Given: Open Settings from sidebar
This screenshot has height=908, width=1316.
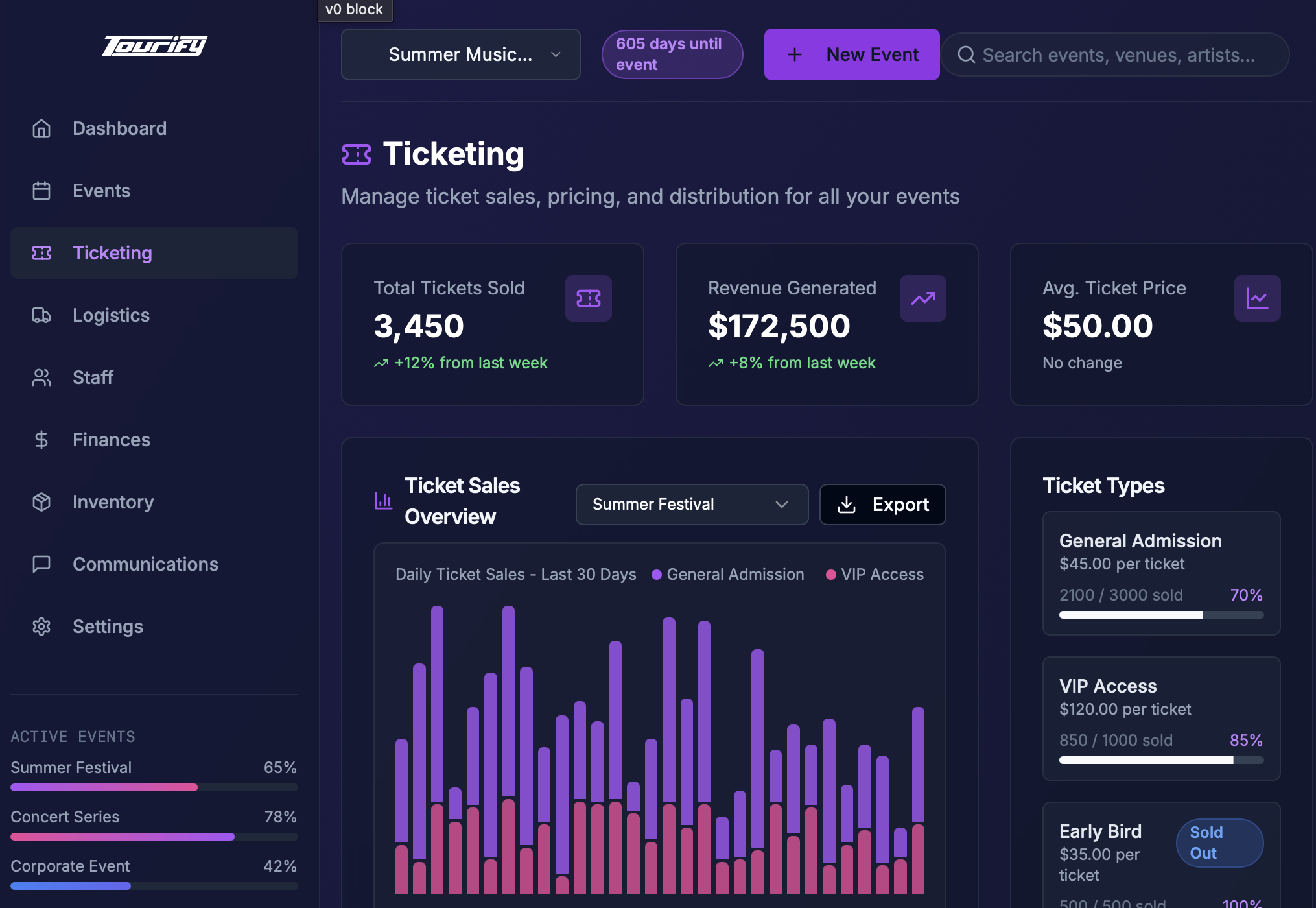Looking at the screenshot, I should pos(154,627).
